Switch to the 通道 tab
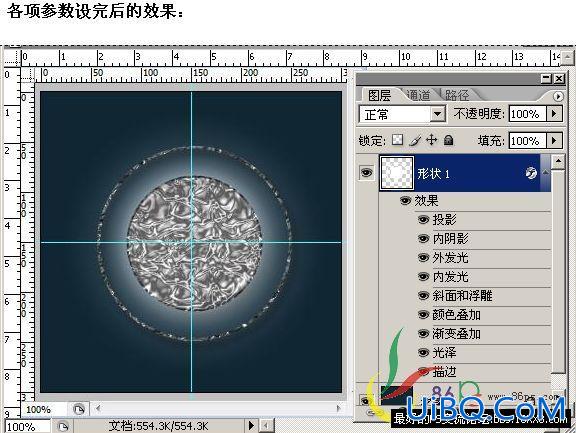Viewport: 576px width, 433px height. pyautogui.click(x=418, y=95)
